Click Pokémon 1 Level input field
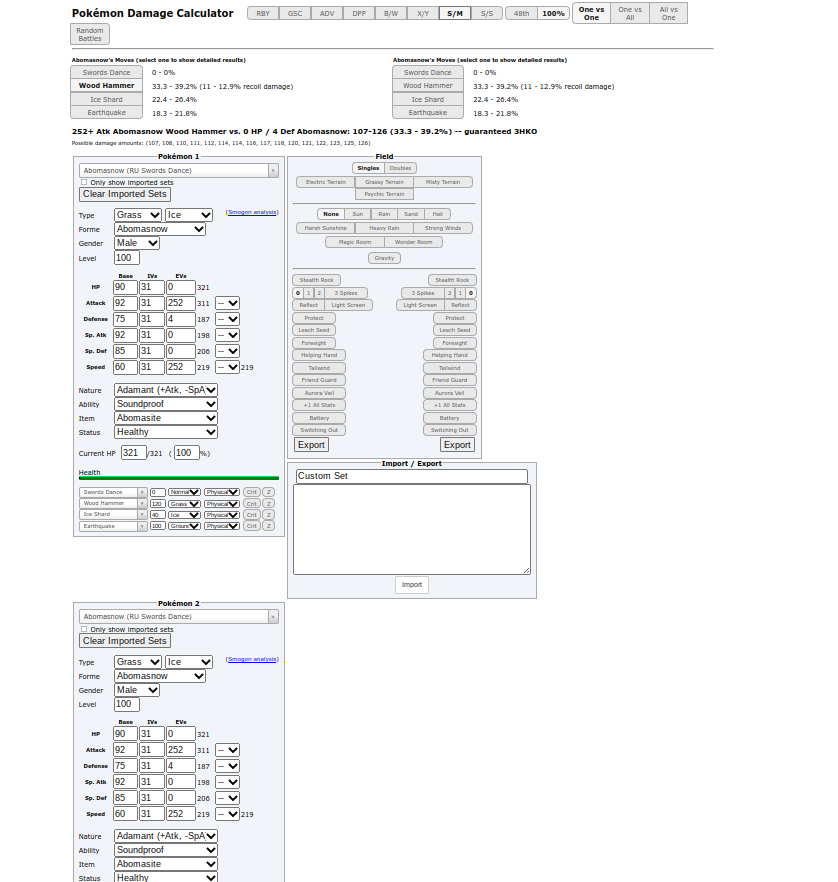Viewport: 838px width, 882px height. coord(127,258)
